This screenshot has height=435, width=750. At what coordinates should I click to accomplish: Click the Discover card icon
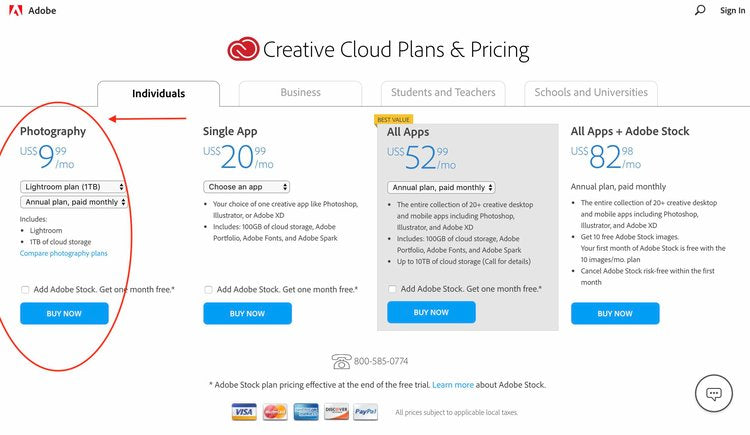coord(336,412)
